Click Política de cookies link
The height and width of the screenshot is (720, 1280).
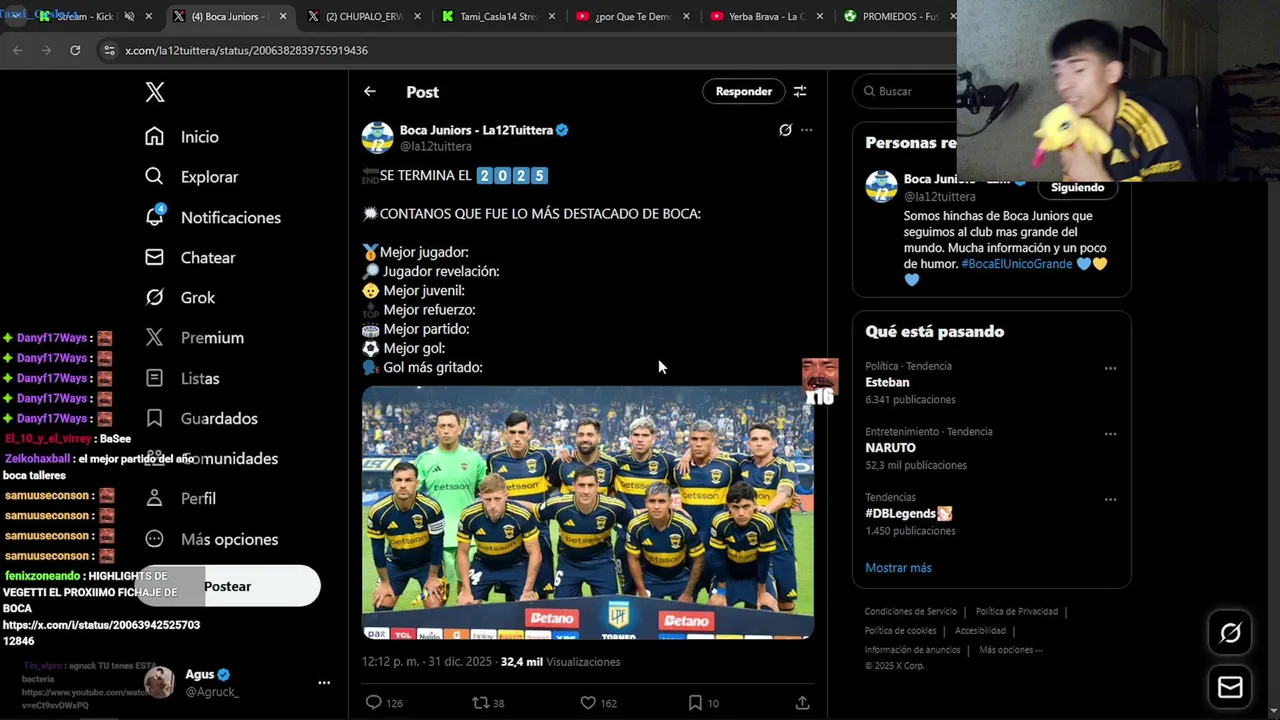[x=900, y=631]
